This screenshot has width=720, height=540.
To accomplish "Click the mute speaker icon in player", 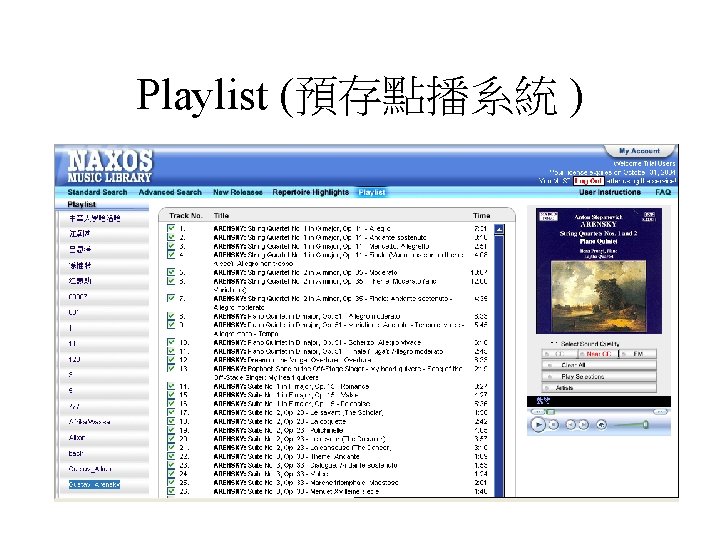I will pos(602,425).
